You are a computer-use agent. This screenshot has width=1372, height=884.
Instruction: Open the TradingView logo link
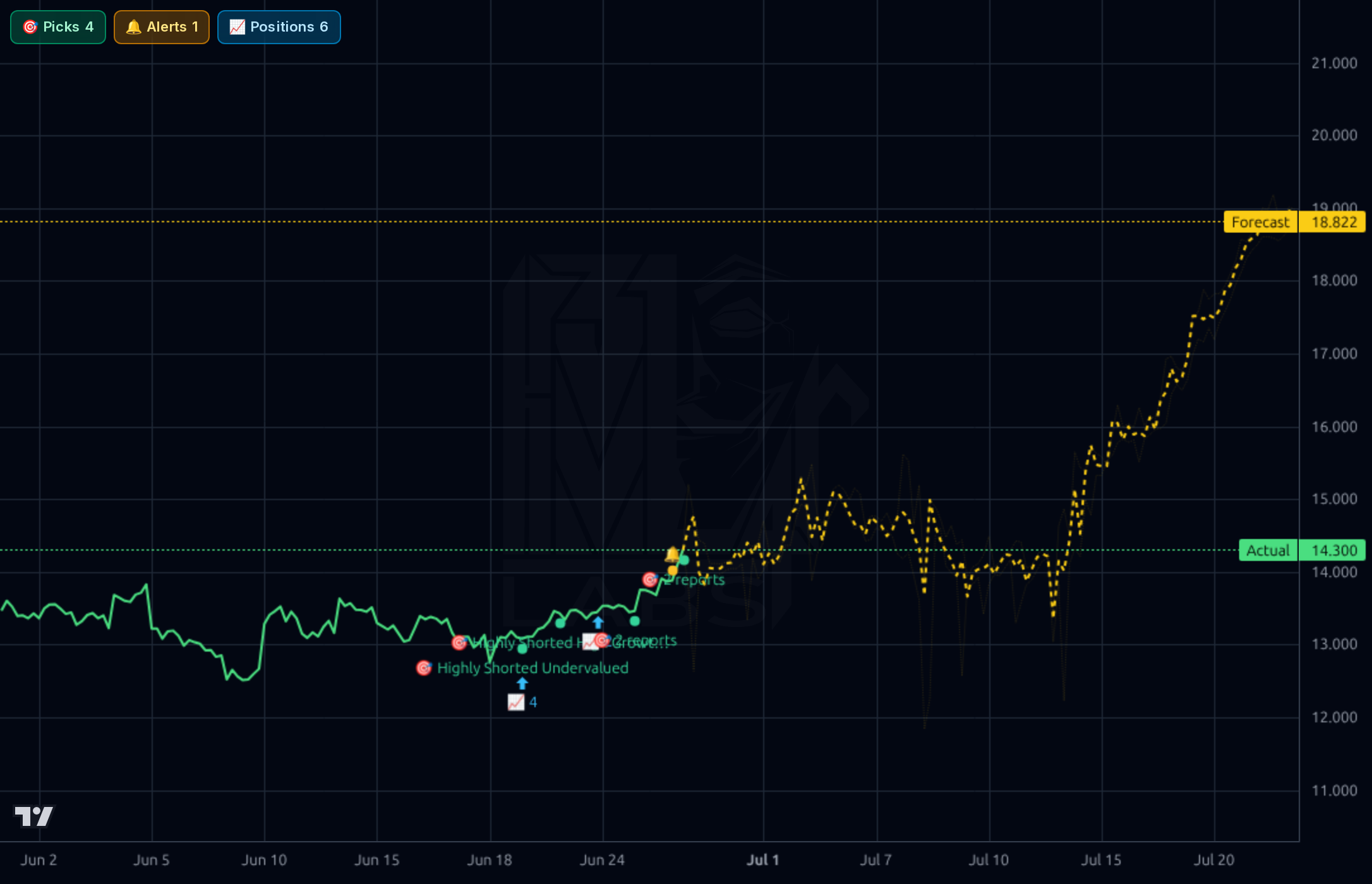point(34,816)
